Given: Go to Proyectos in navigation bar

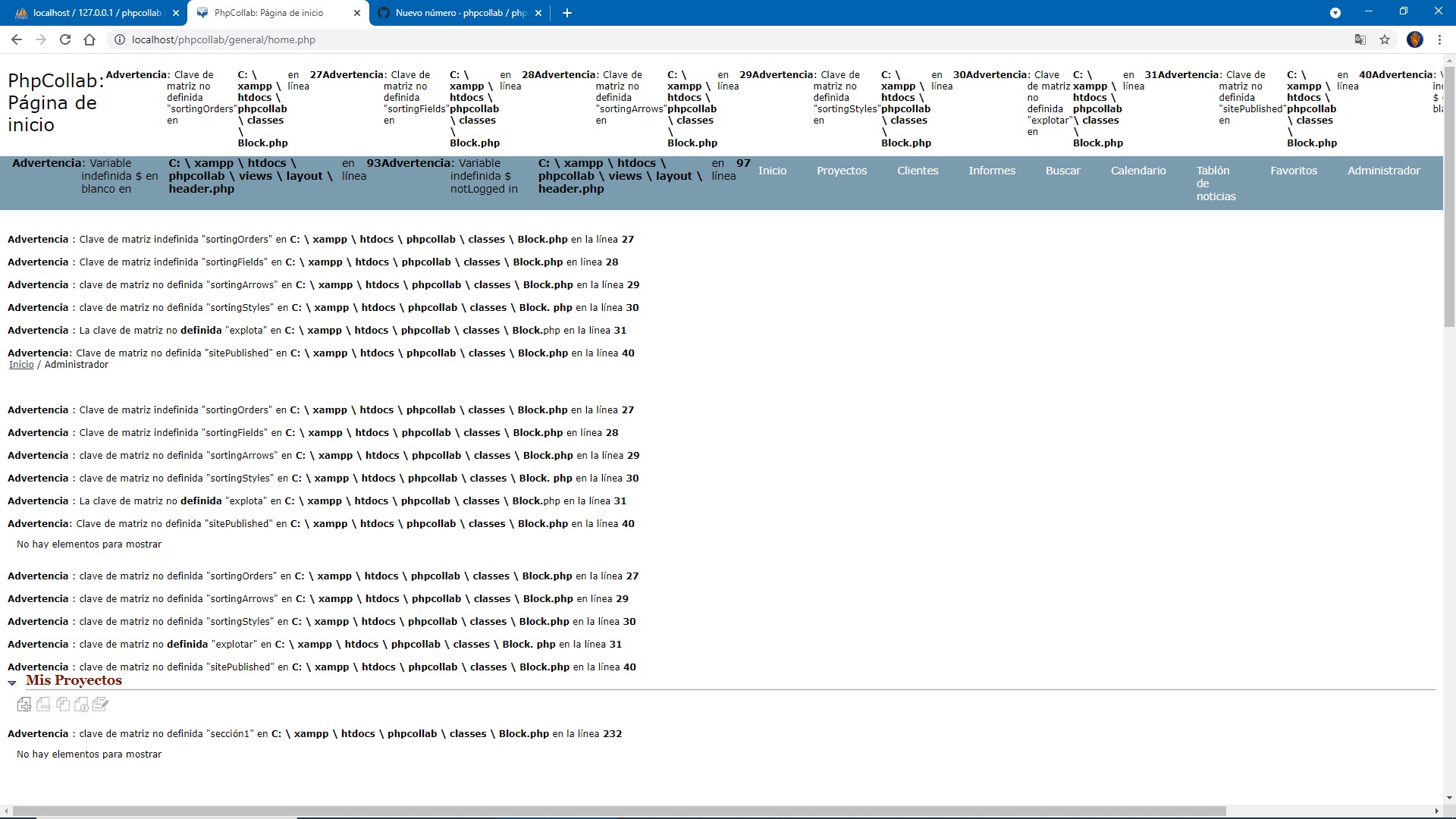Looking at the screenshot, I should (841, 171).
